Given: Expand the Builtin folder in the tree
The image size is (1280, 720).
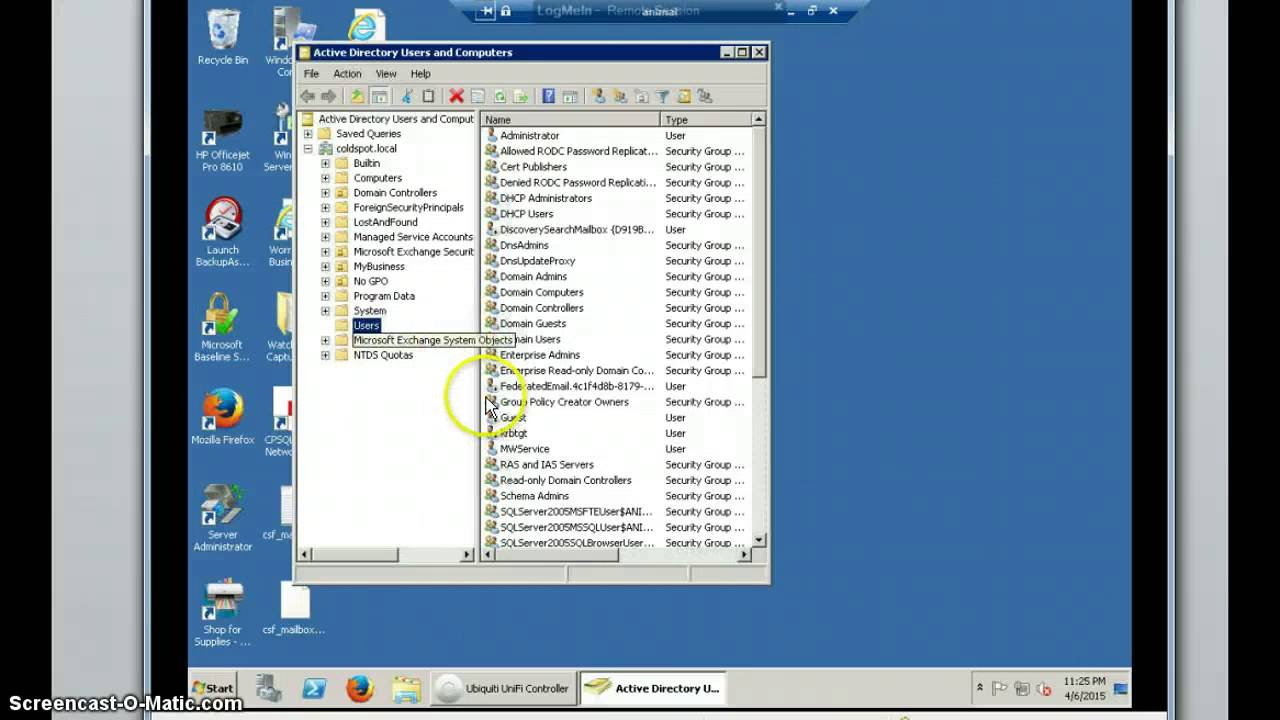Looking at the screenshot, I should (325, 163).
